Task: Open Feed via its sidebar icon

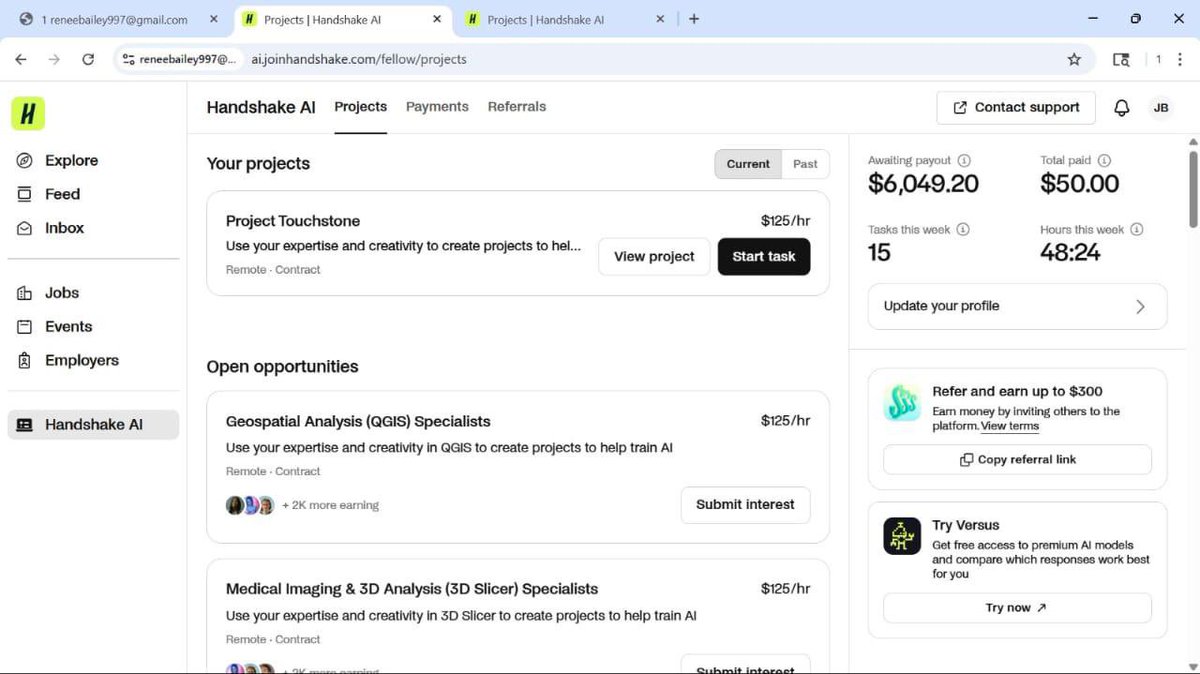Action: tap(25, 194)
